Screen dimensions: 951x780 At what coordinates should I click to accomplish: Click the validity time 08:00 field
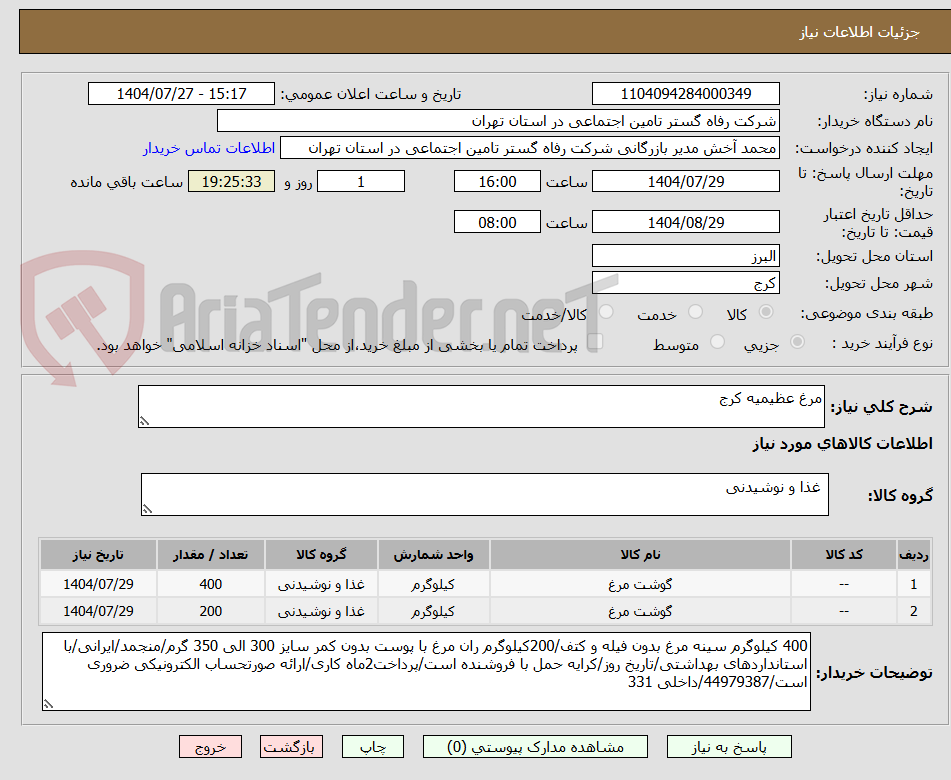(x=497, y=222)
